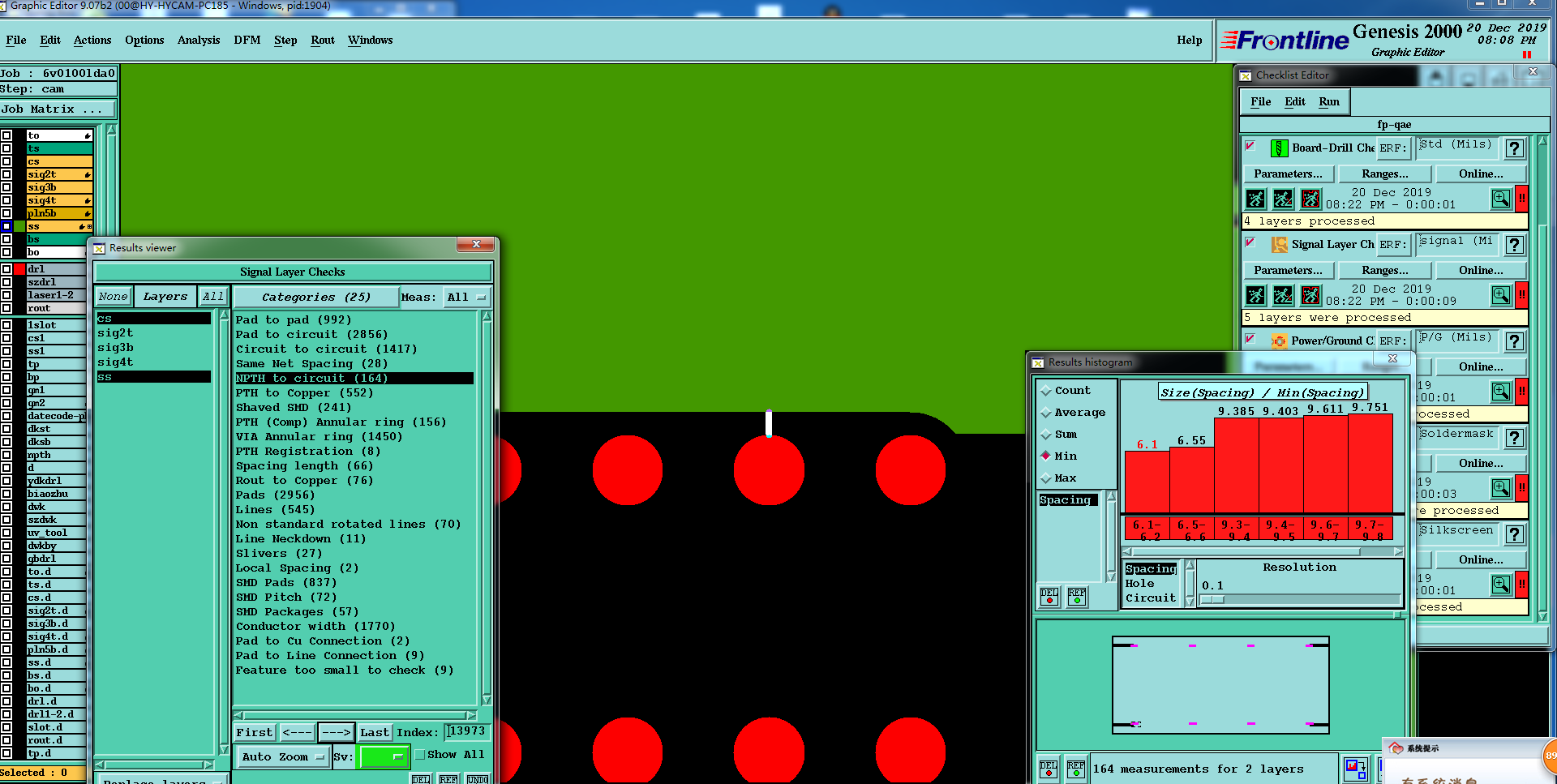
Task: Open Signal Layer Checks magnifier results icon
Action: 1501,295
